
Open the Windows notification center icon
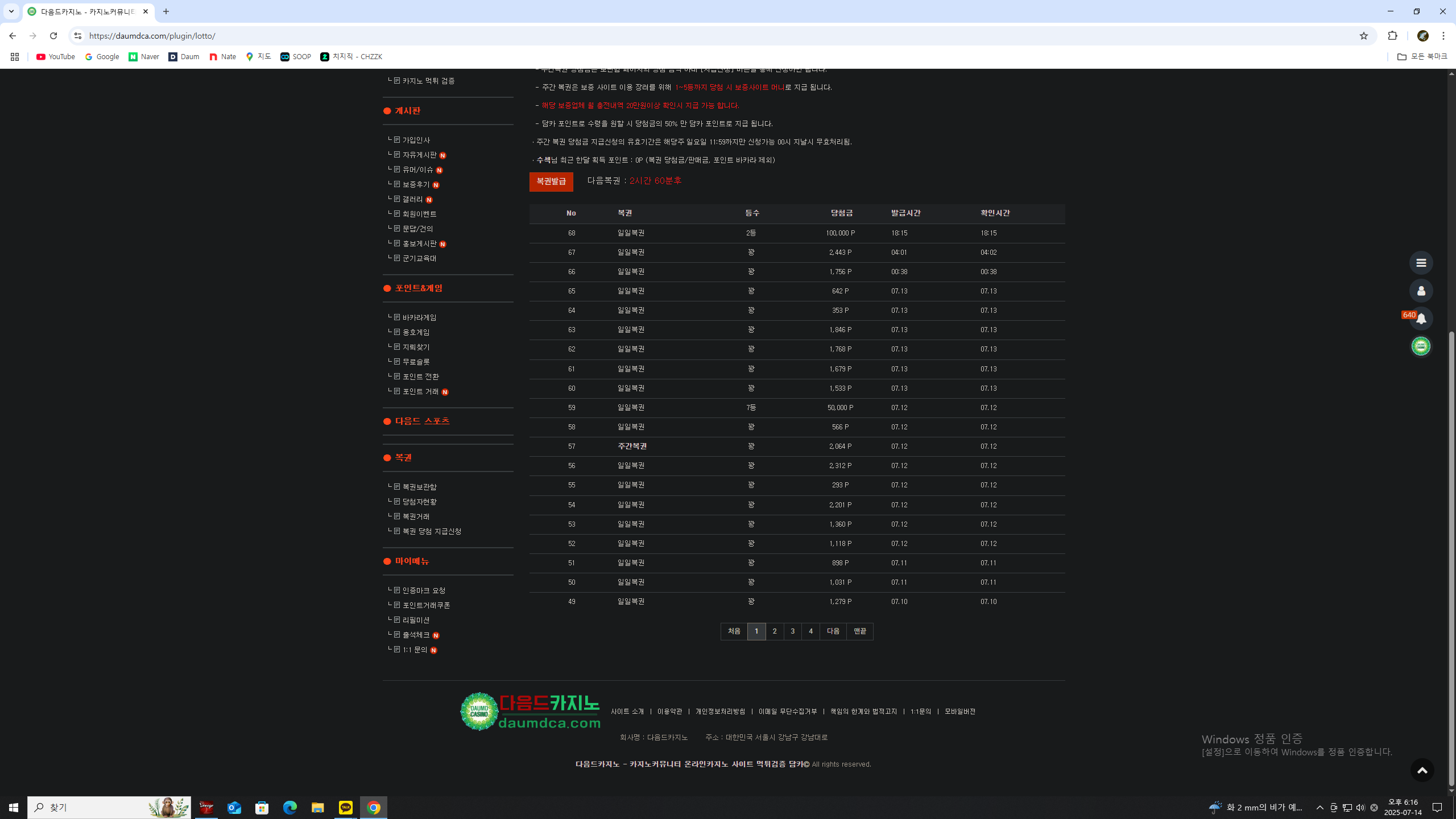coord(1437,808)
